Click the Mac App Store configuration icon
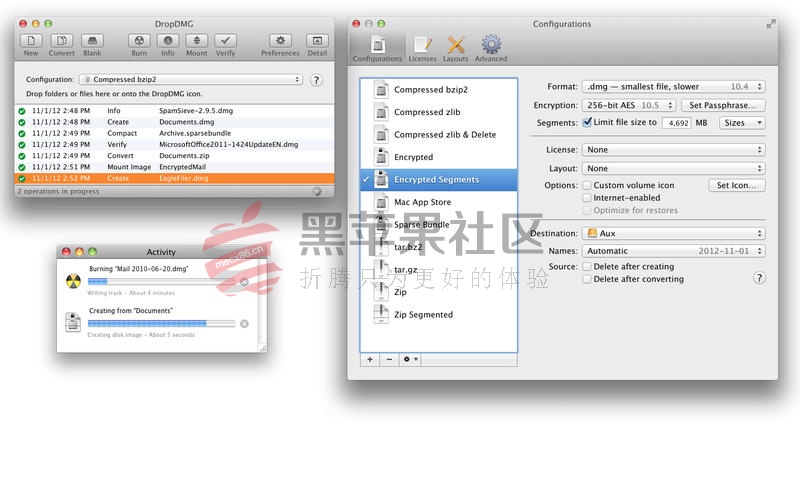The width and height of the screenshot is (800, 500). (x=381, y=202)
